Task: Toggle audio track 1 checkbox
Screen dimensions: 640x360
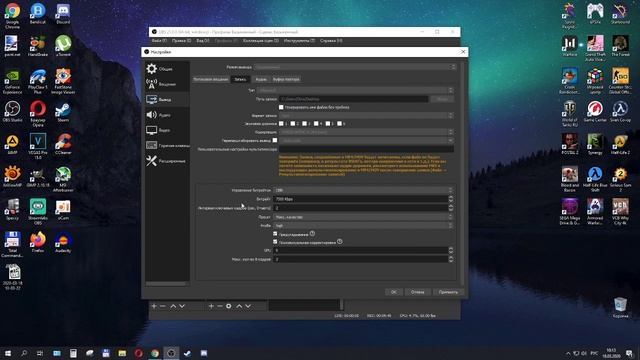Action: click(x=281, y=123)
